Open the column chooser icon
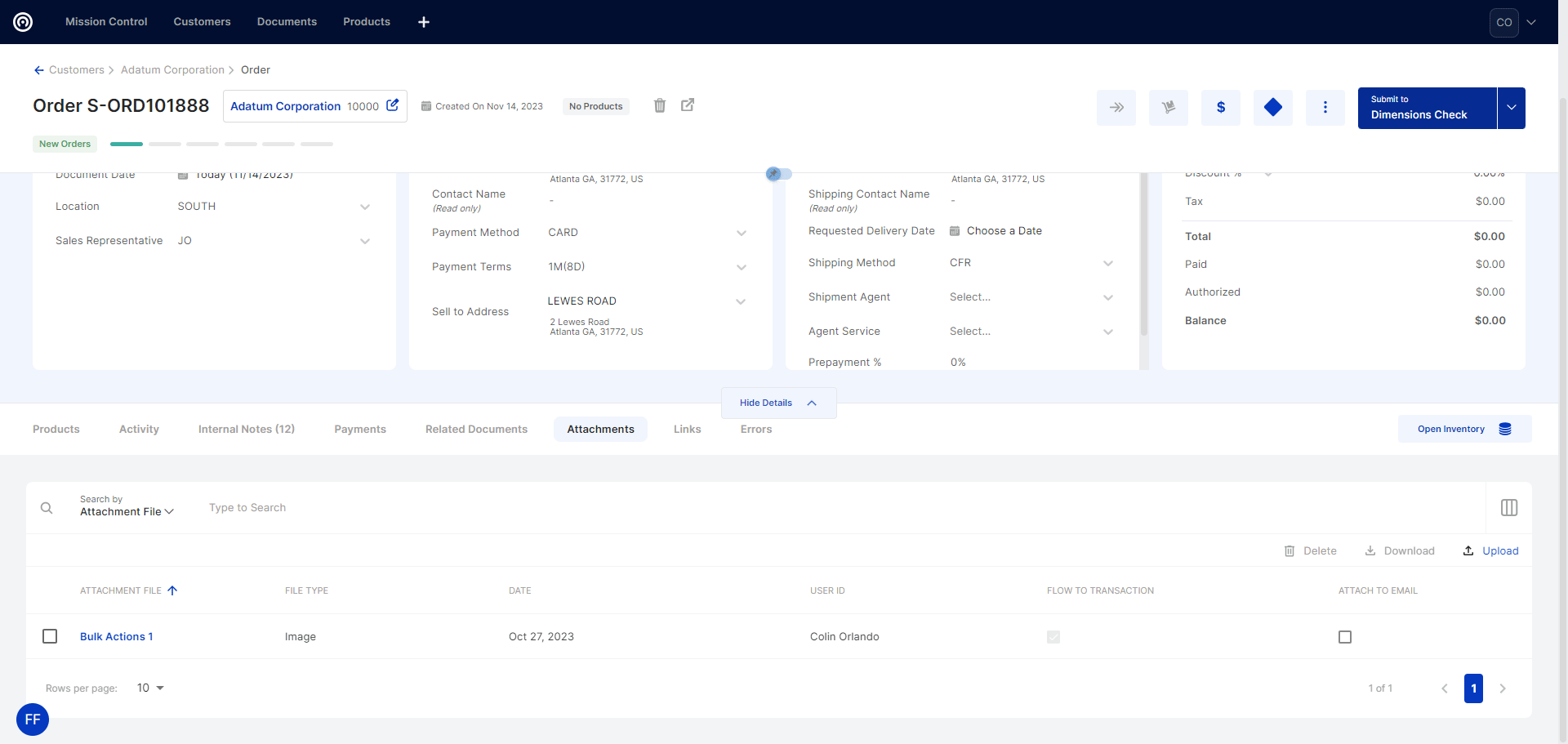 click(x=1508, y=508)
